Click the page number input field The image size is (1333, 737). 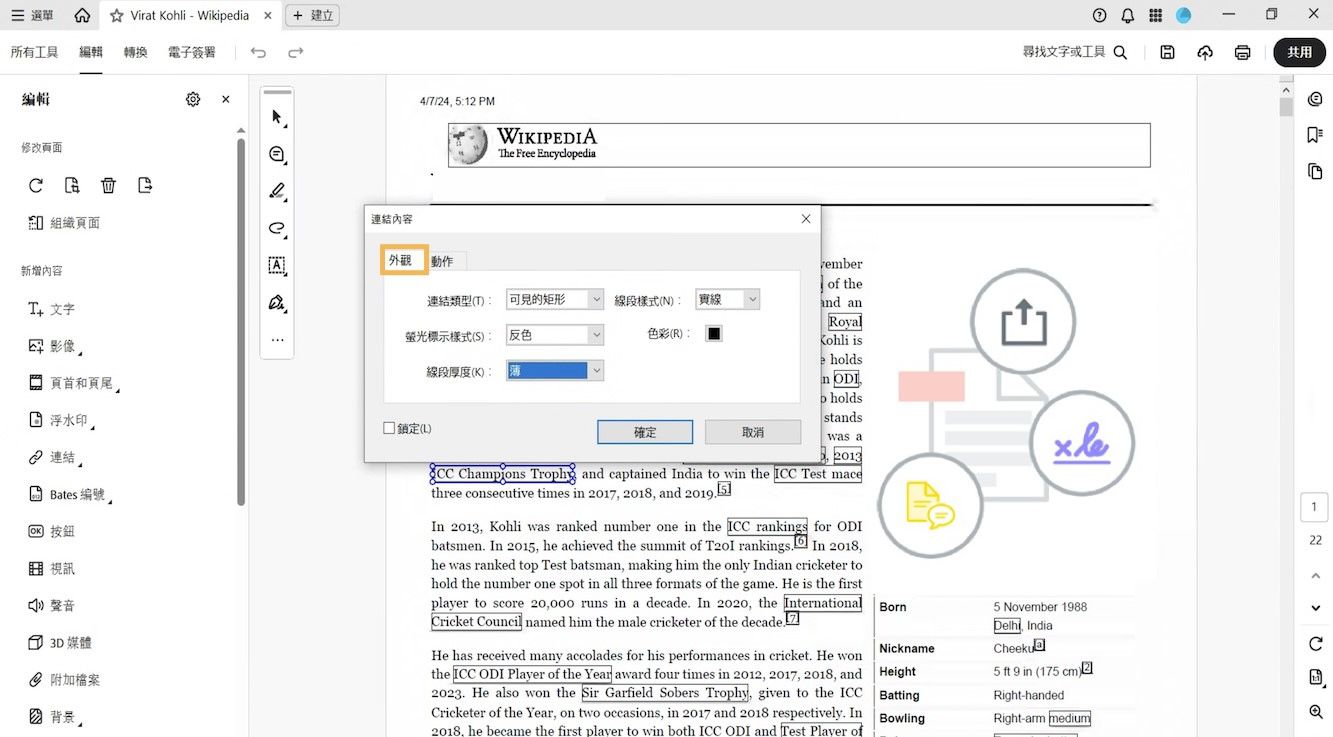1314,507
